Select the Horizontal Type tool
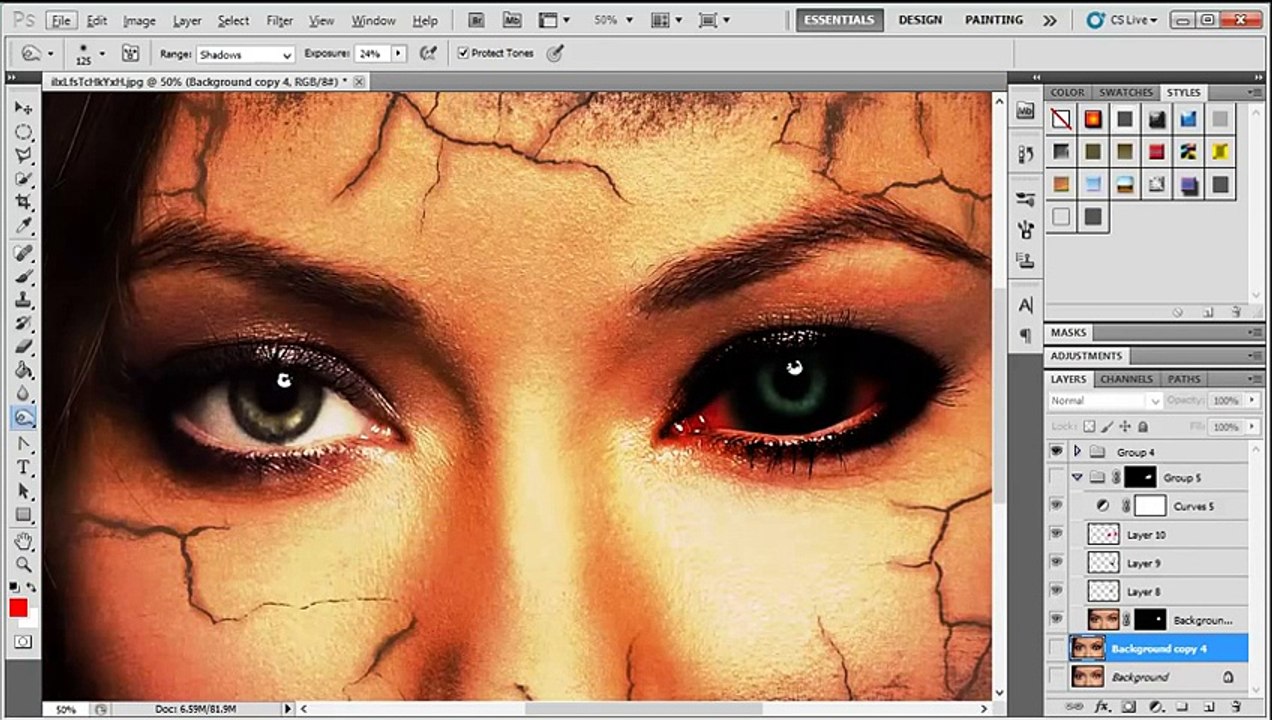Screen dimensions: 1272x720 (23, 467)
